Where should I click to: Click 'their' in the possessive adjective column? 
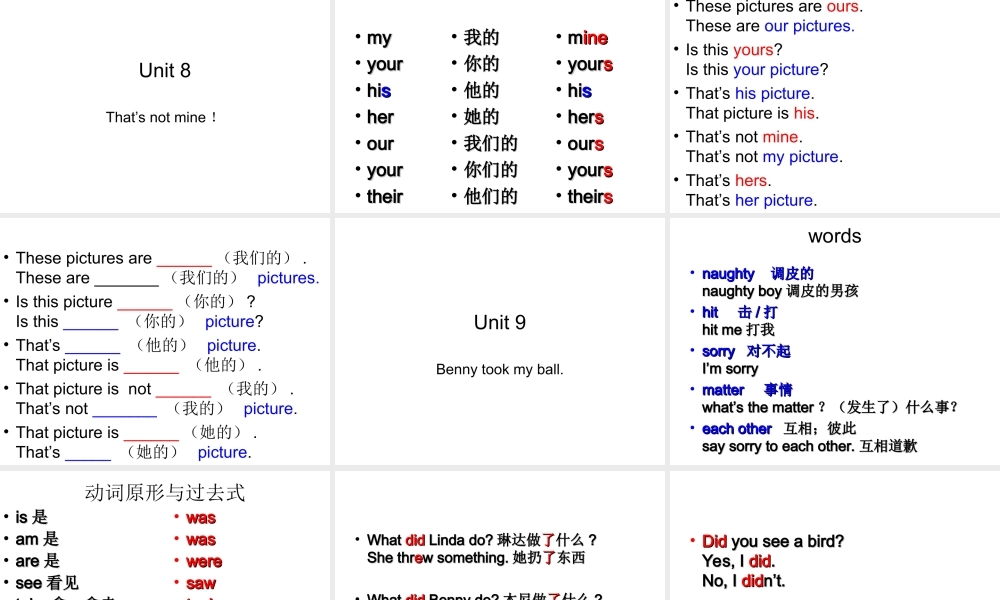(x=385, y=196)
